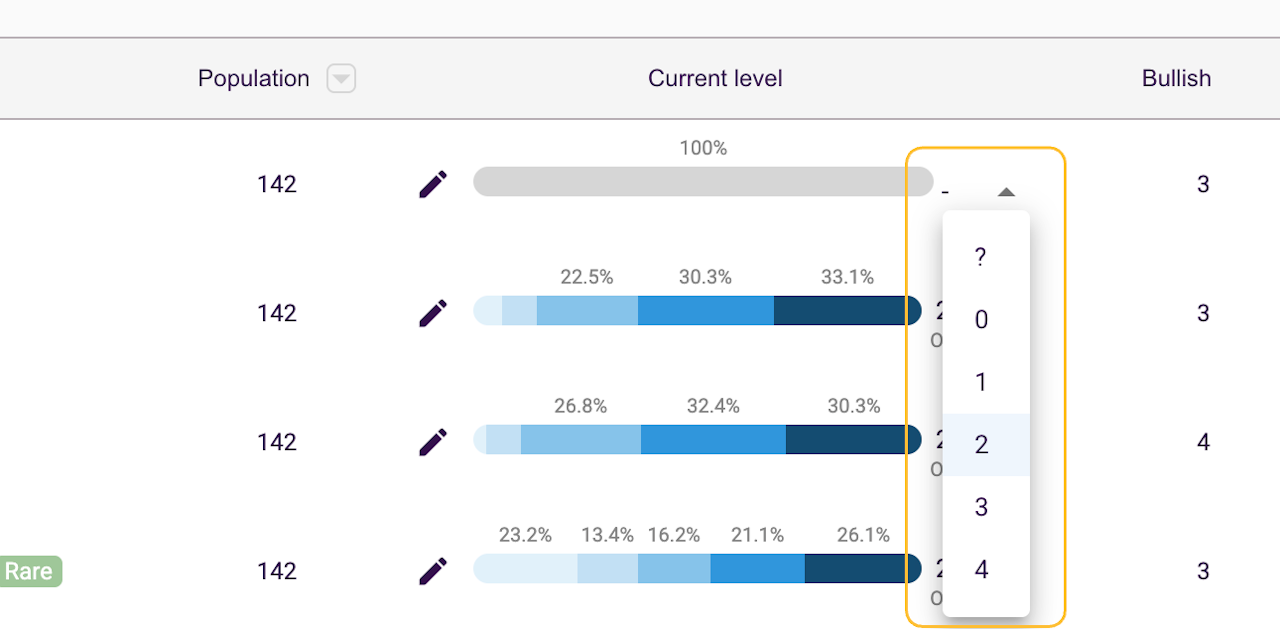Screen dimensions: 1280x629
Task: Collapse the level dropdown using the up arrow
Action: 1007,192
